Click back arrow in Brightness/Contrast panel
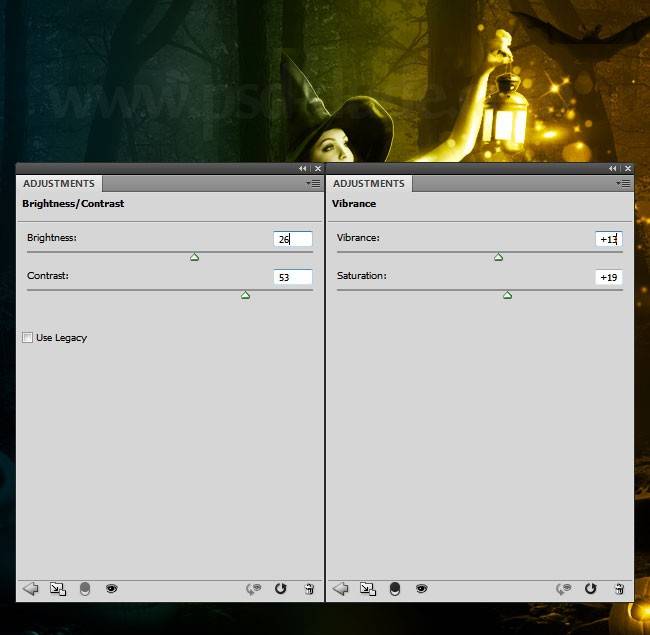This screenshot has height=635, width=650. (30, 589)
